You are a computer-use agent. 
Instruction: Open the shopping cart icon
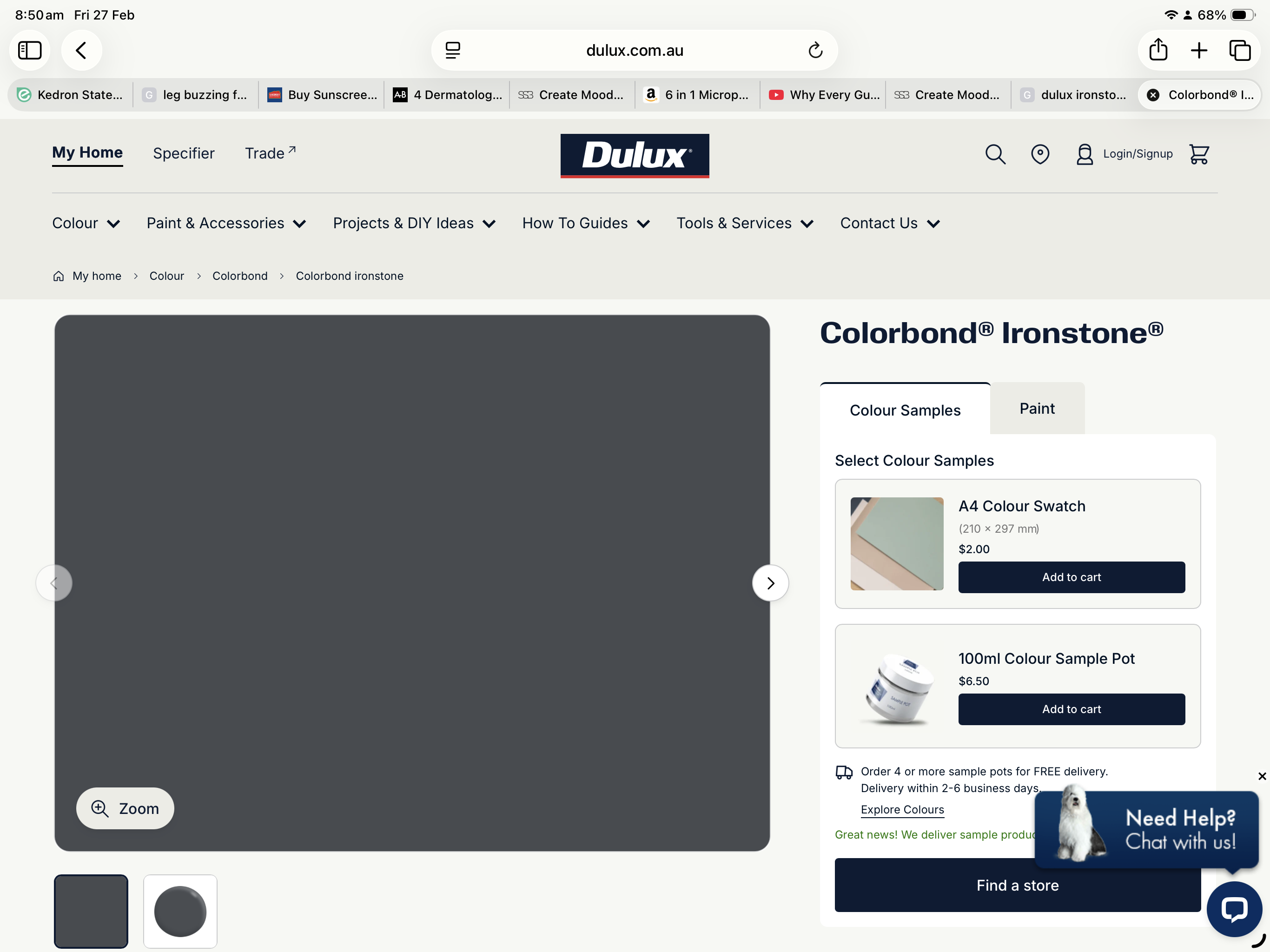point(1199,154)
